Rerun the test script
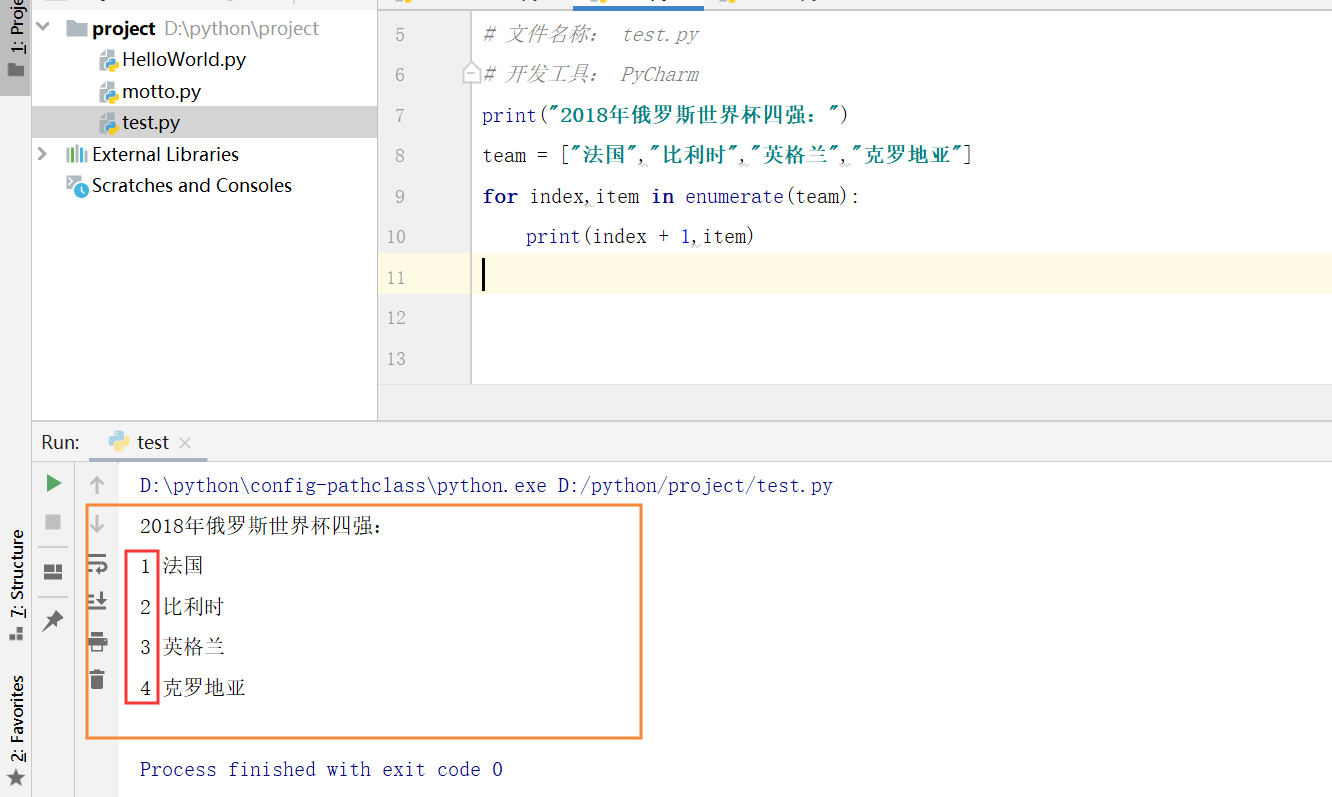The width and height of the screenshot is (1332, 797). coord(53,483)
